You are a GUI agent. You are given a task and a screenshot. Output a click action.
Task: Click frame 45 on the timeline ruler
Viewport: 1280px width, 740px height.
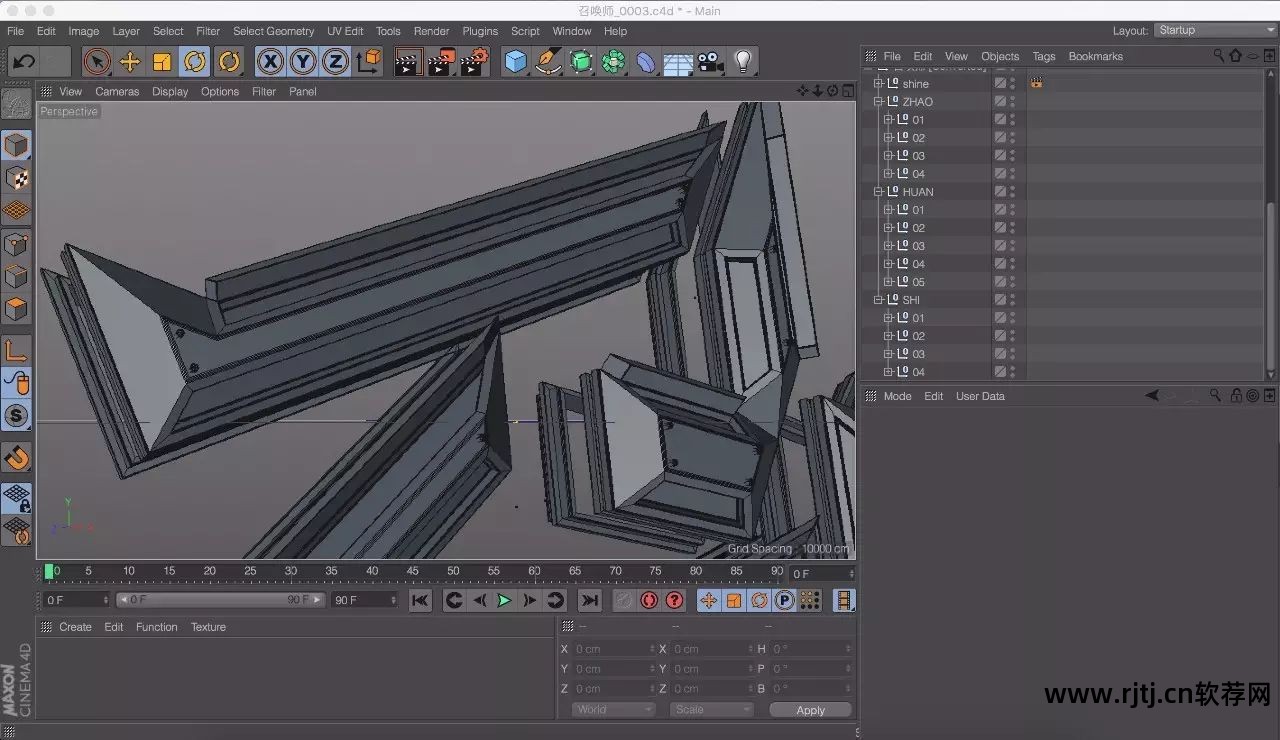coord(412,571)
